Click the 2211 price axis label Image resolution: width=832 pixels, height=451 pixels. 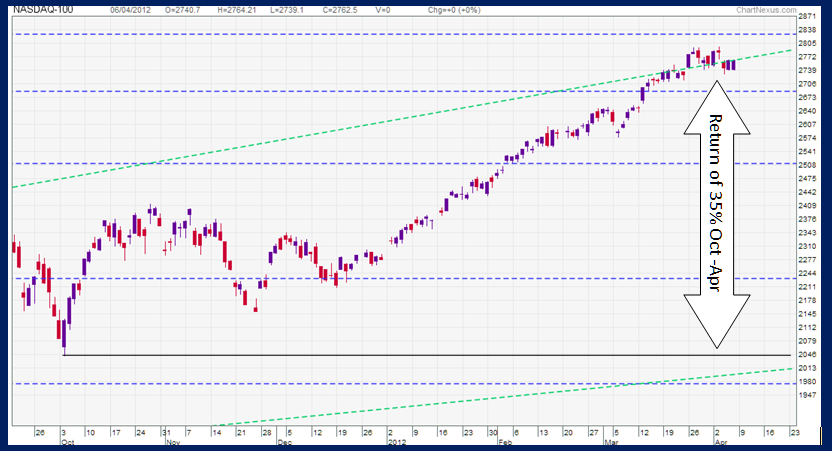pos(807,287)
